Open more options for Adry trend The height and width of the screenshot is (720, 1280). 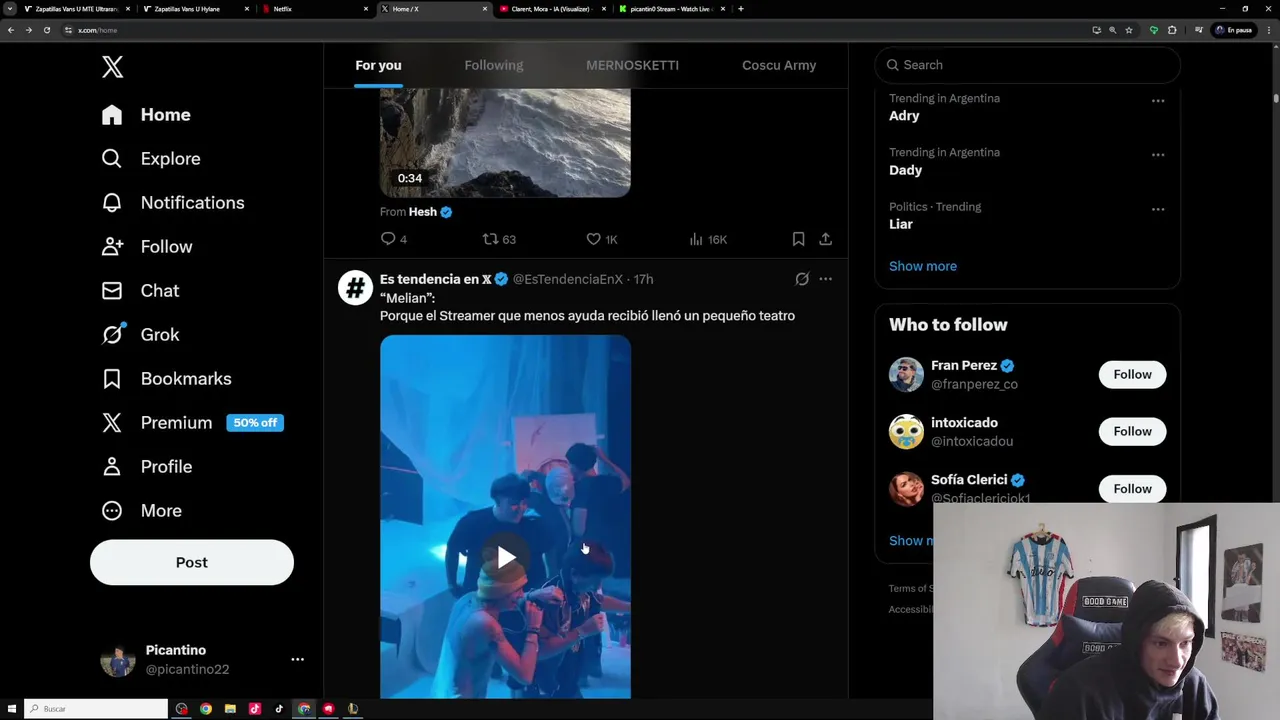click(x=1158, y=101)
